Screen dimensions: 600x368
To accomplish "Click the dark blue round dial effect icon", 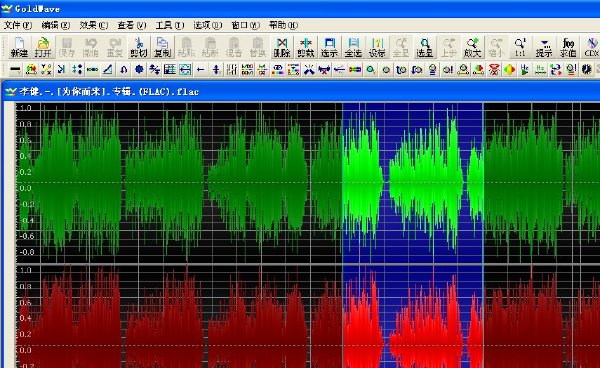I will tap(586, 70).
